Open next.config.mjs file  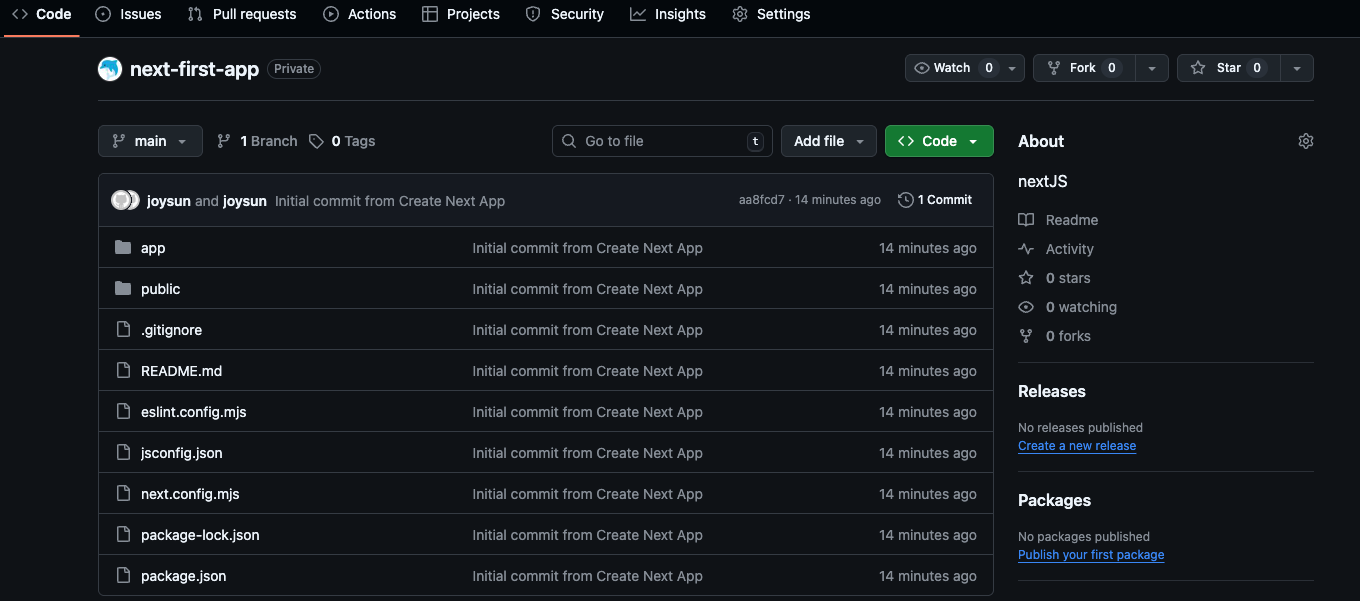tap(190, 494)
